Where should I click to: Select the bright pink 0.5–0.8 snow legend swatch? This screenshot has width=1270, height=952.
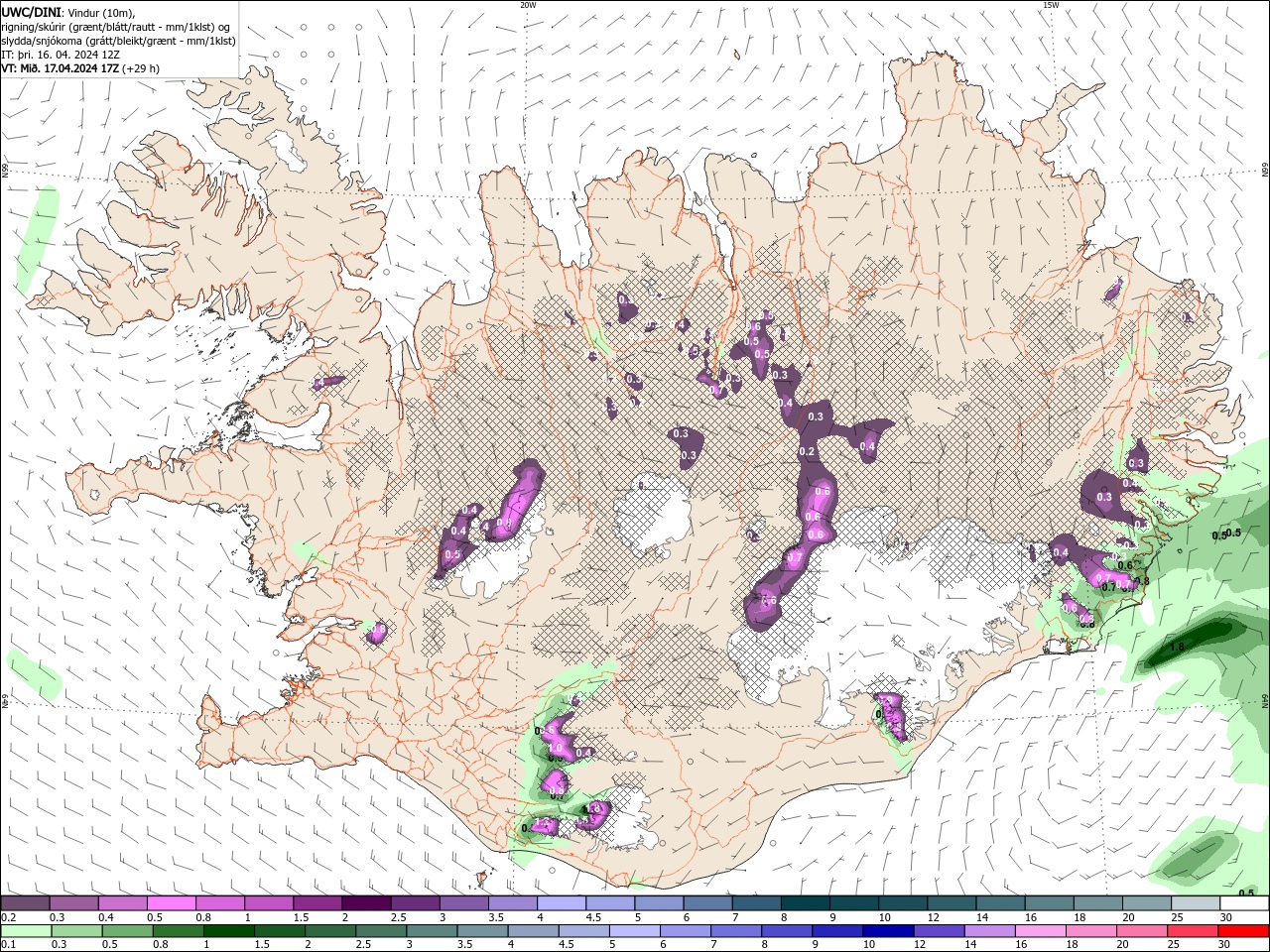click(171, 903)
